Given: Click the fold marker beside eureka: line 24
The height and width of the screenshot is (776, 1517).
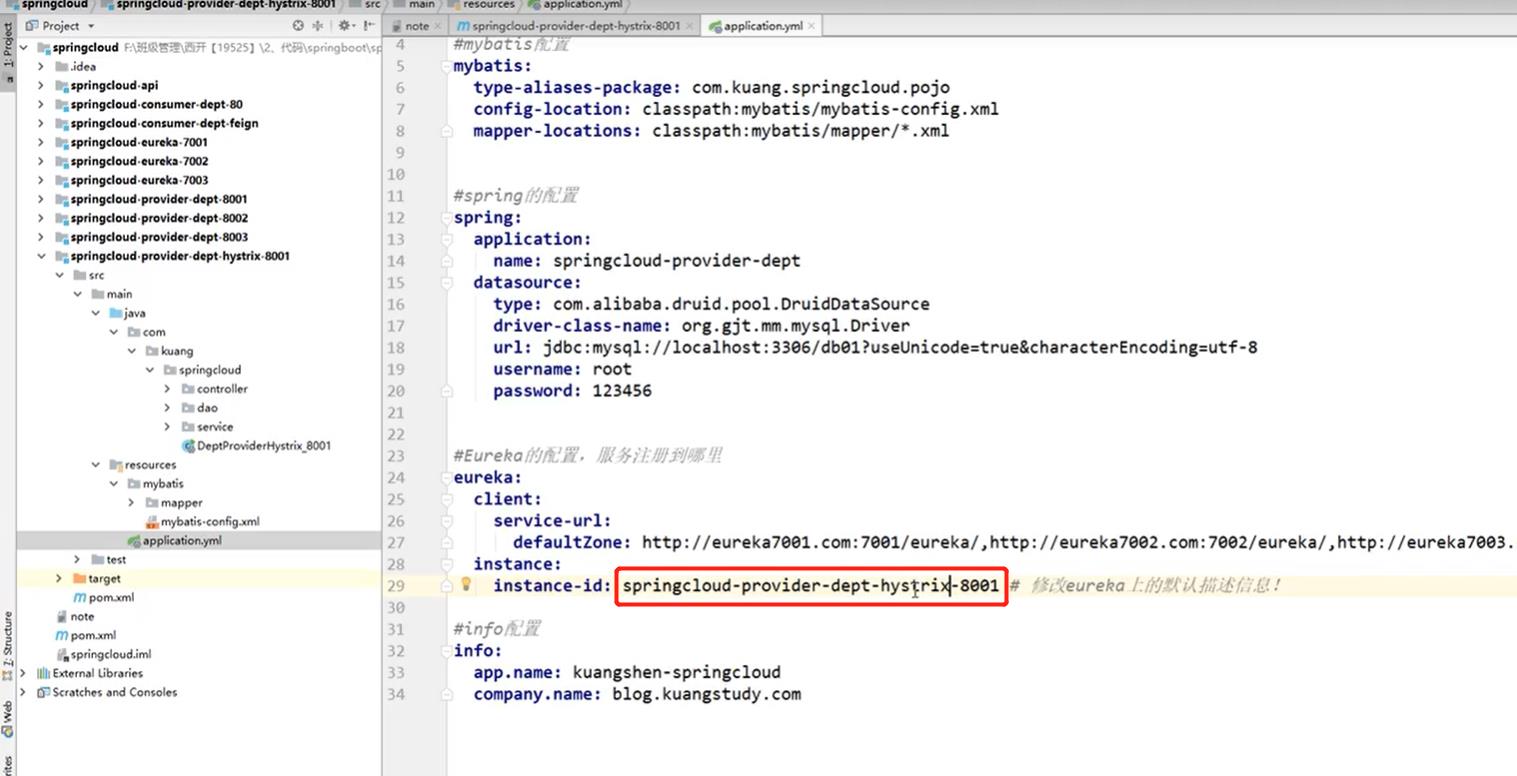Looking at the screenshot, I should [x=447, y=478].
